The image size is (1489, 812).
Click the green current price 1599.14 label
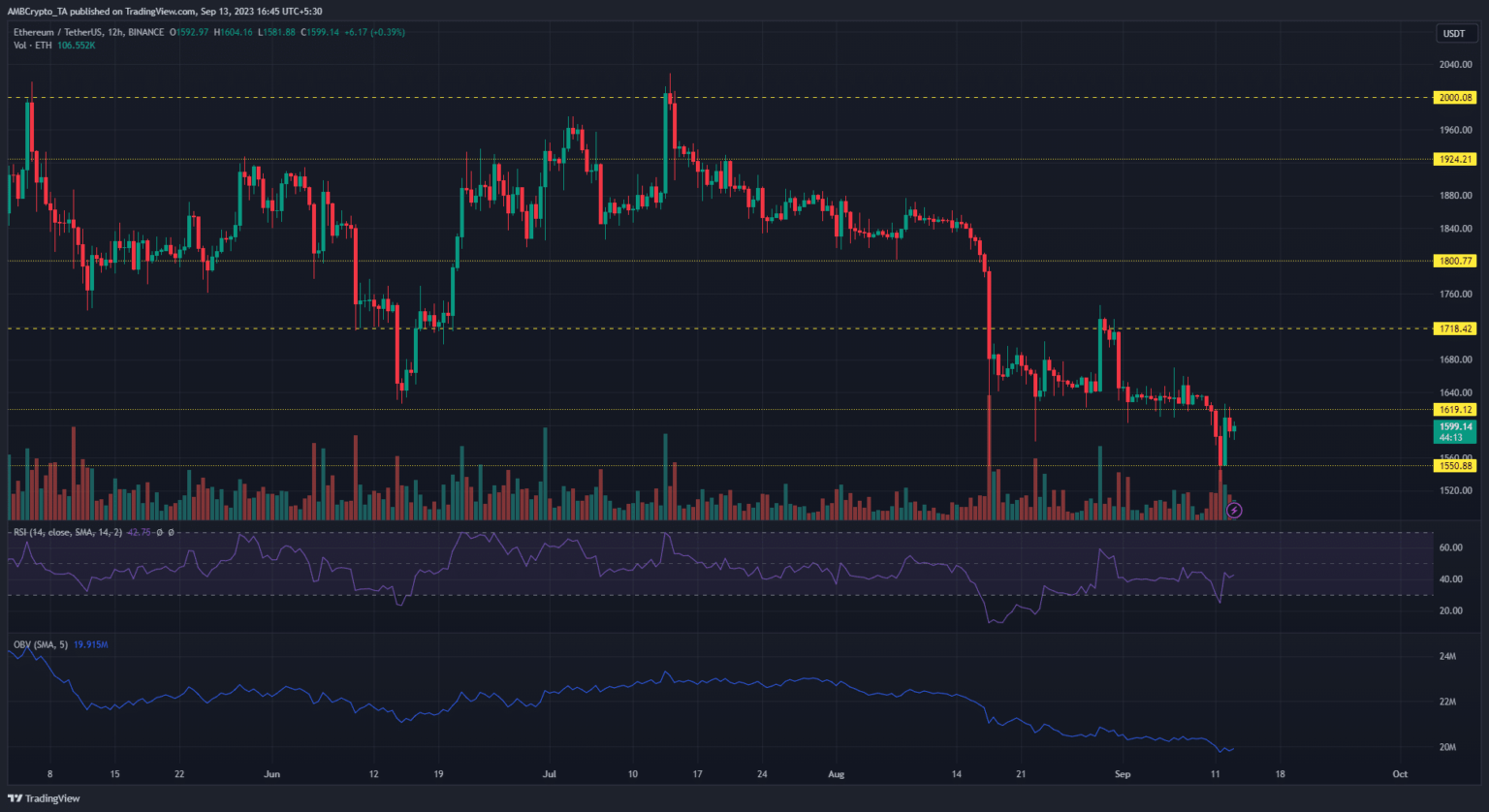click(1453, 426)
